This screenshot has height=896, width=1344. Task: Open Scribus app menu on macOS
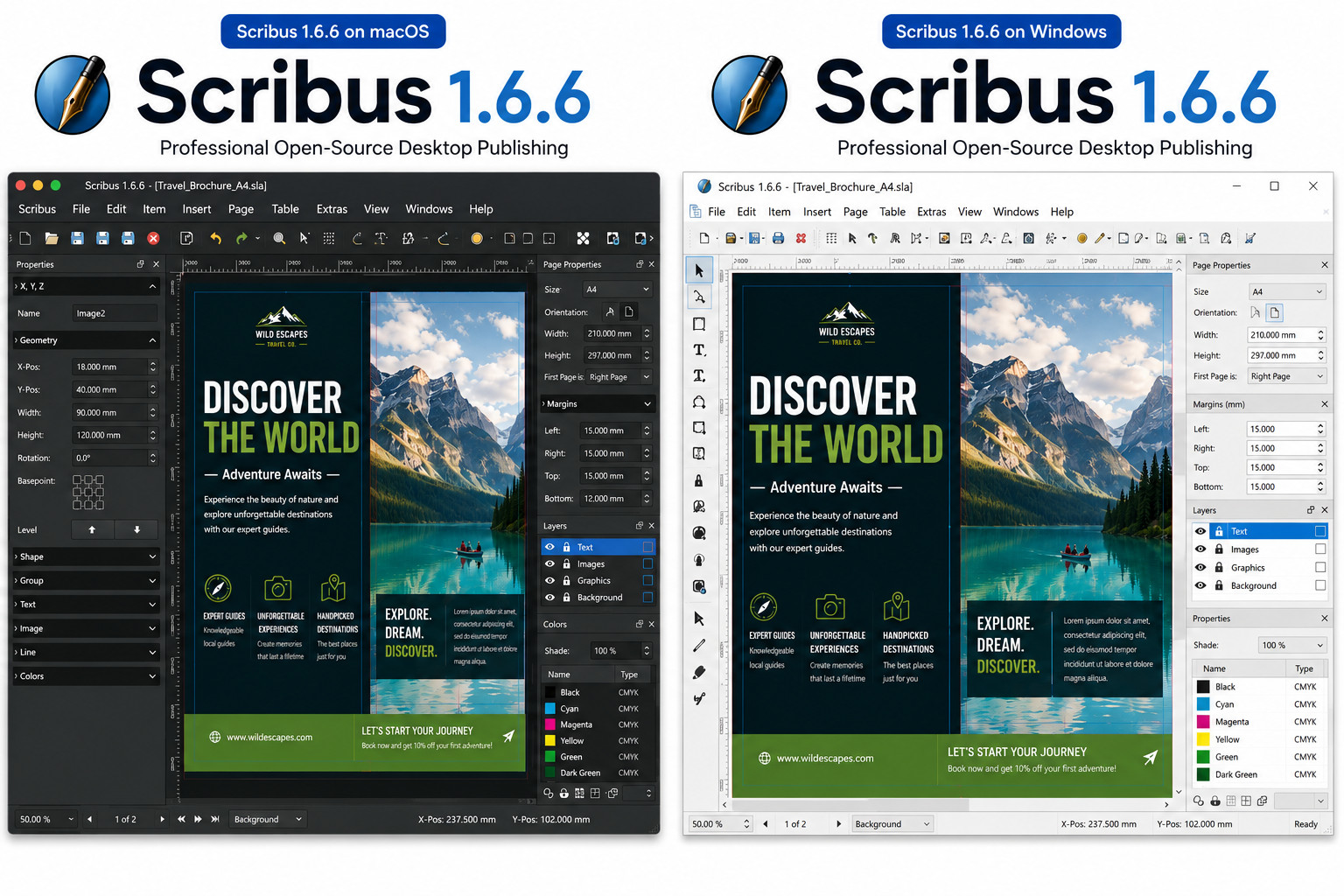point(37,209)
